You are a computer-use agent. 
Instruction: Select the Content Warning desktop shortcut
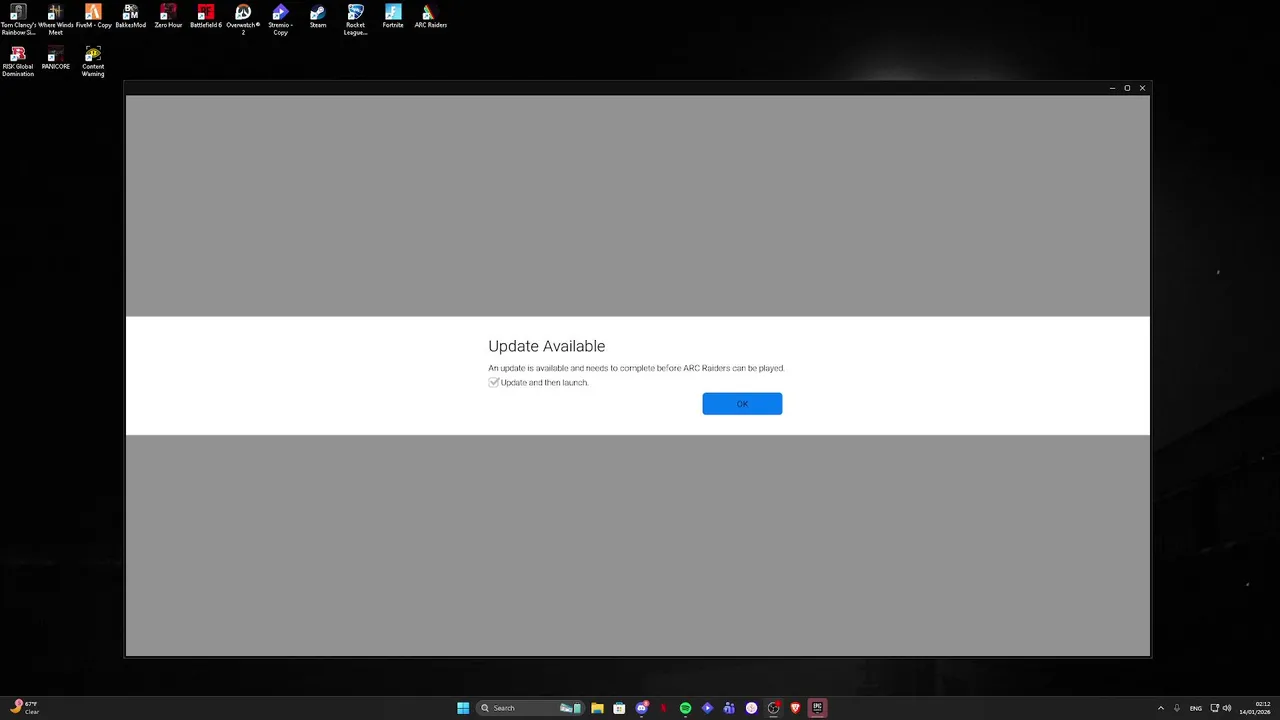click(93, 62)
